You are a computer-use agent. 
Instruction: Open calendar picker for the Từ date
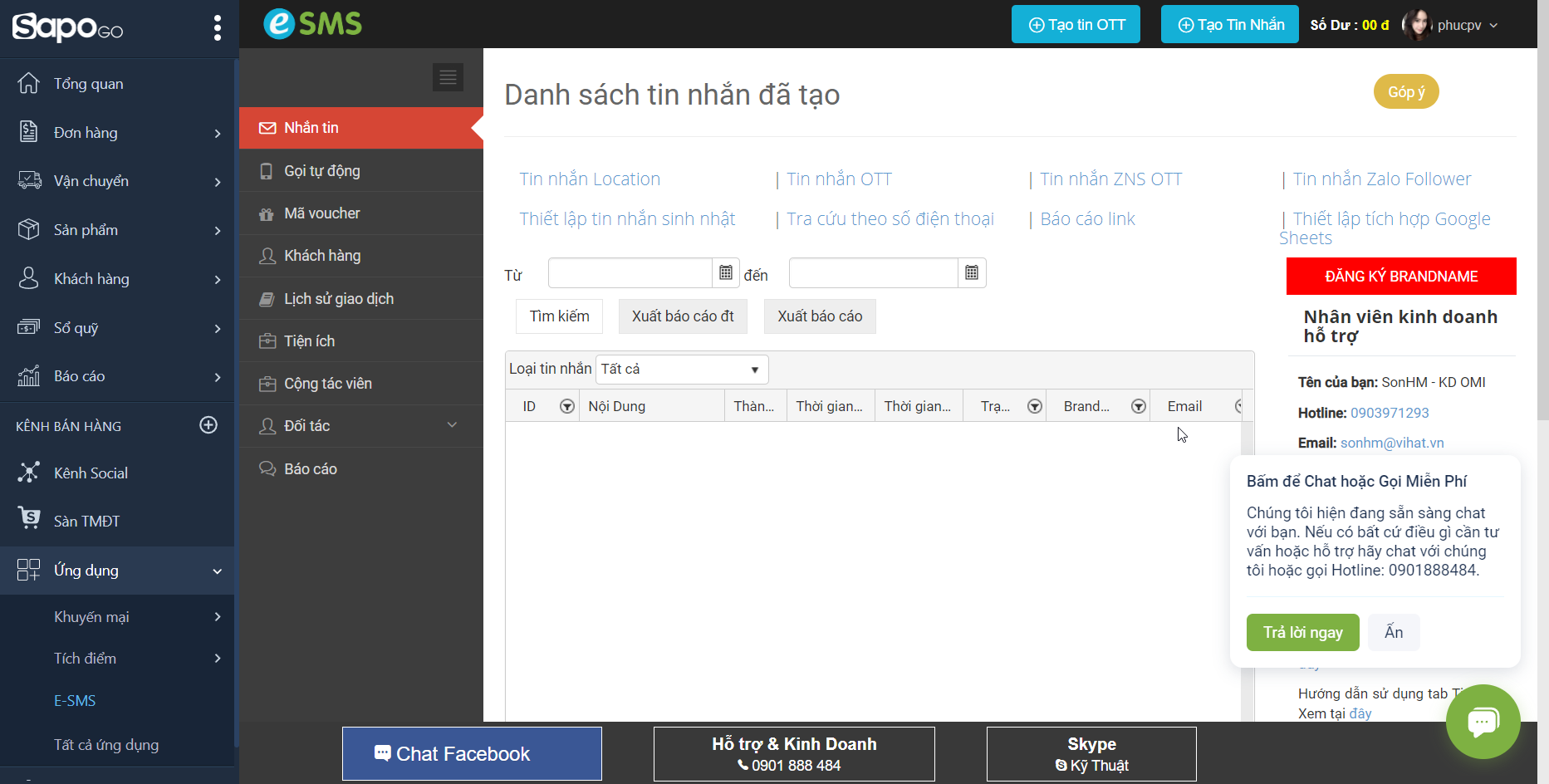pos(725,273)
